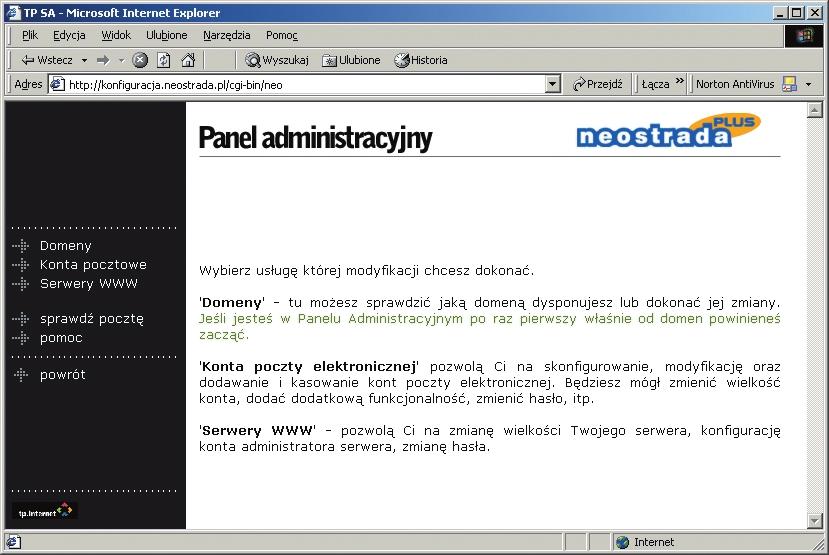Image resolution: width=829 pixels, height=555 pixels.
Task: Open the Narzędzia menu
Action: click(x=226, y=35)
